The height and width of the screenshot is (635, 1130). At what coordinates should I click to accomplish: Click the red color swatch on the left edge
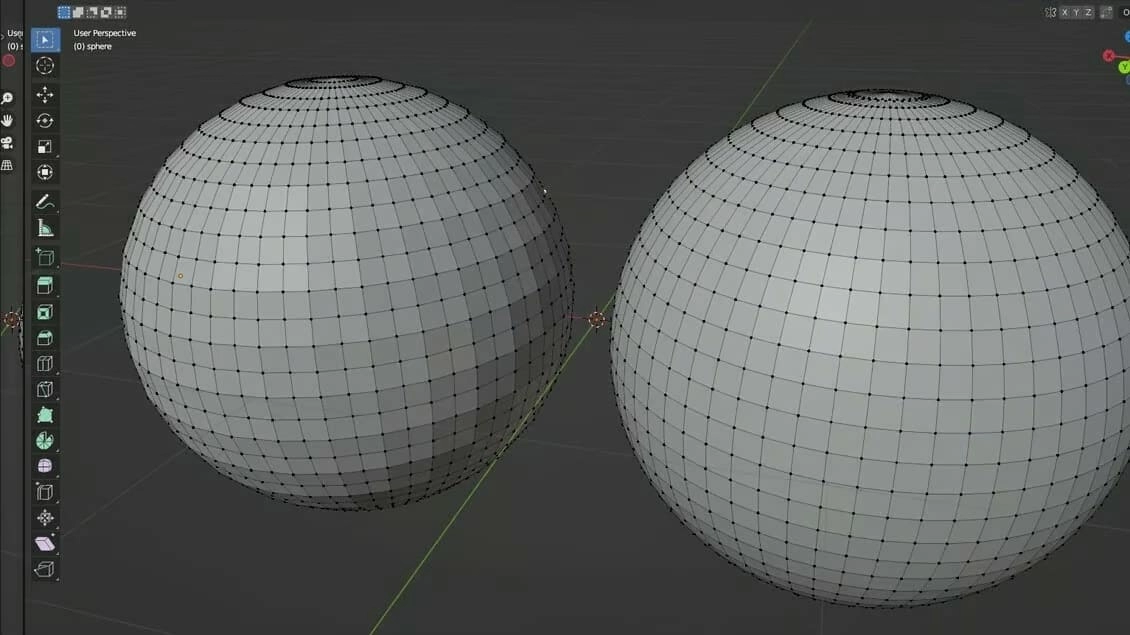[x=8, y=61]
